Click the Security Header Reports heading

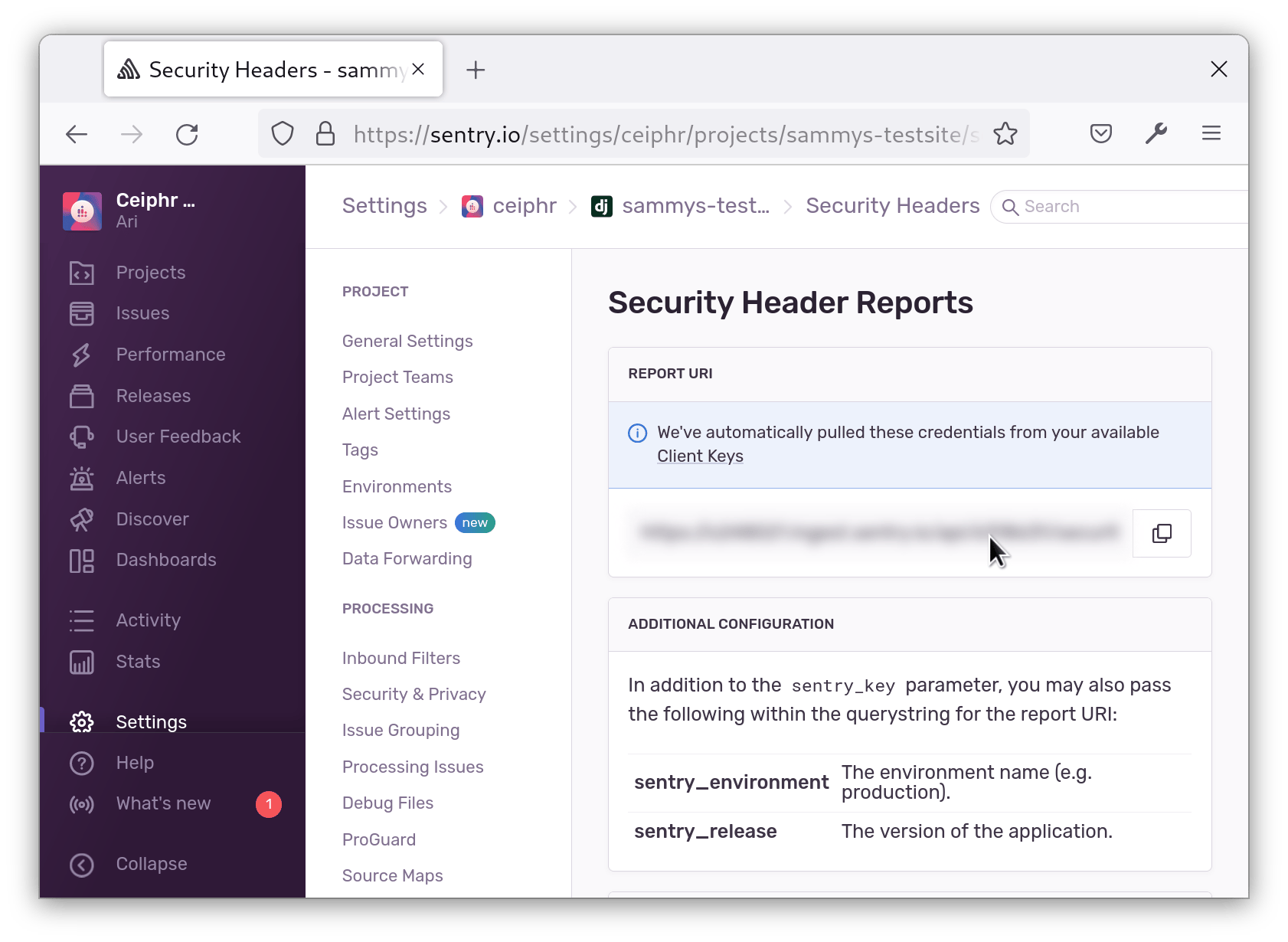point(790,303)
